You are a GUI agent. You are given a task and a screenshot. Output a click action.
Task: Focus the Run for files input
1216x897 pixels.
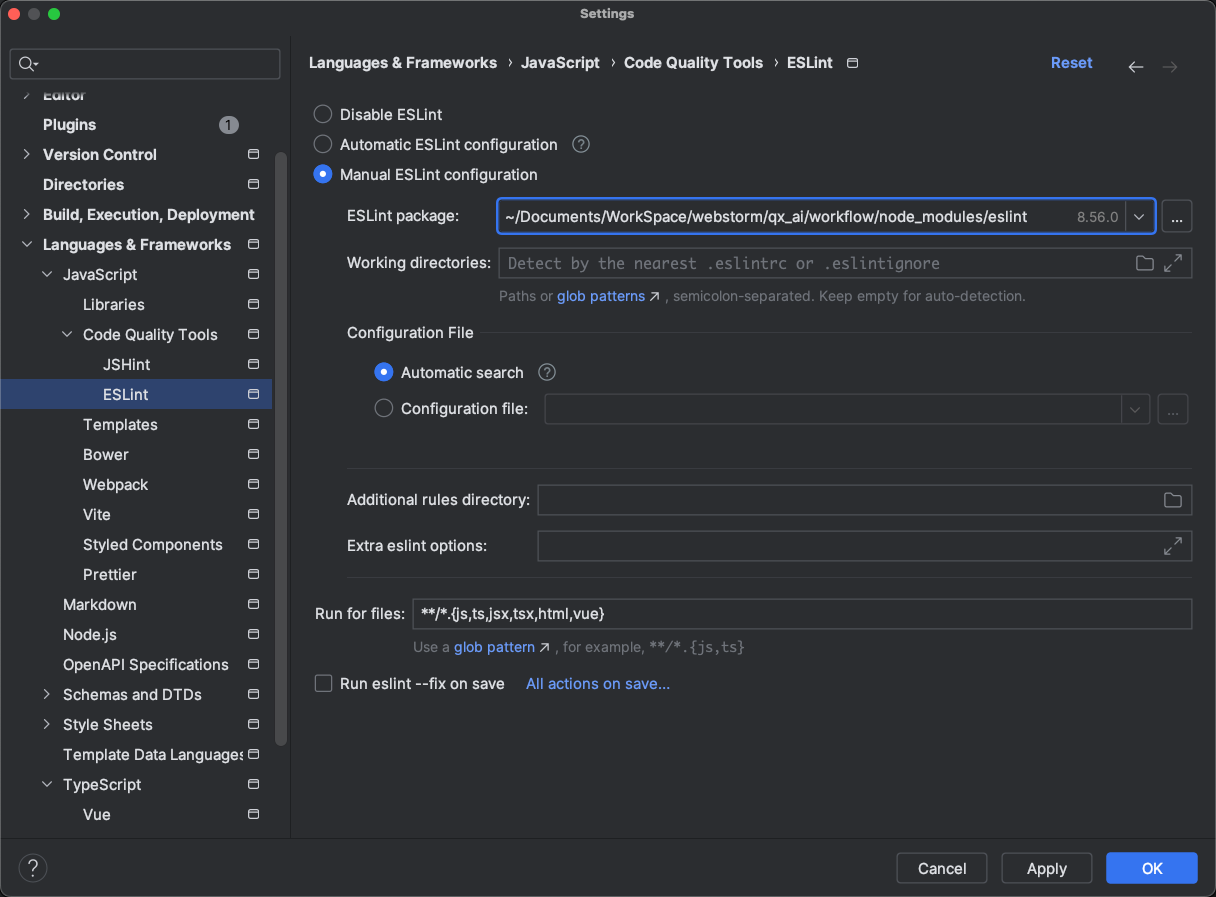pos(801,613)
